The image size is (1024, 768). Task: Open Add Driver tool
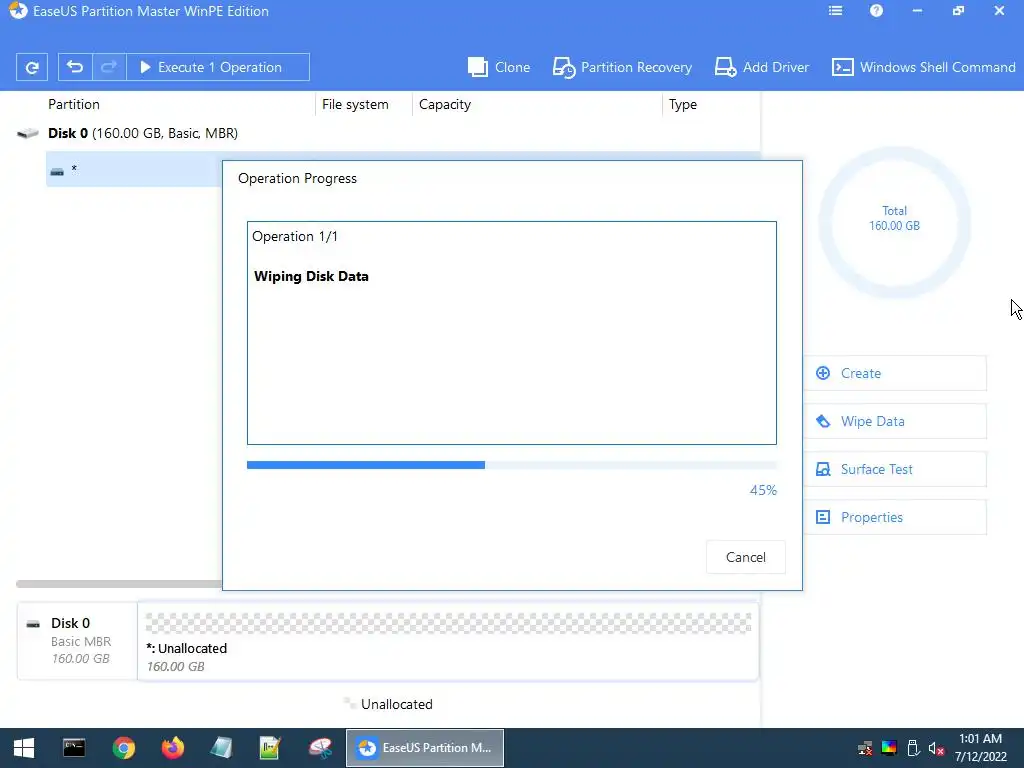pyautogui.click(x=761, y=67)
